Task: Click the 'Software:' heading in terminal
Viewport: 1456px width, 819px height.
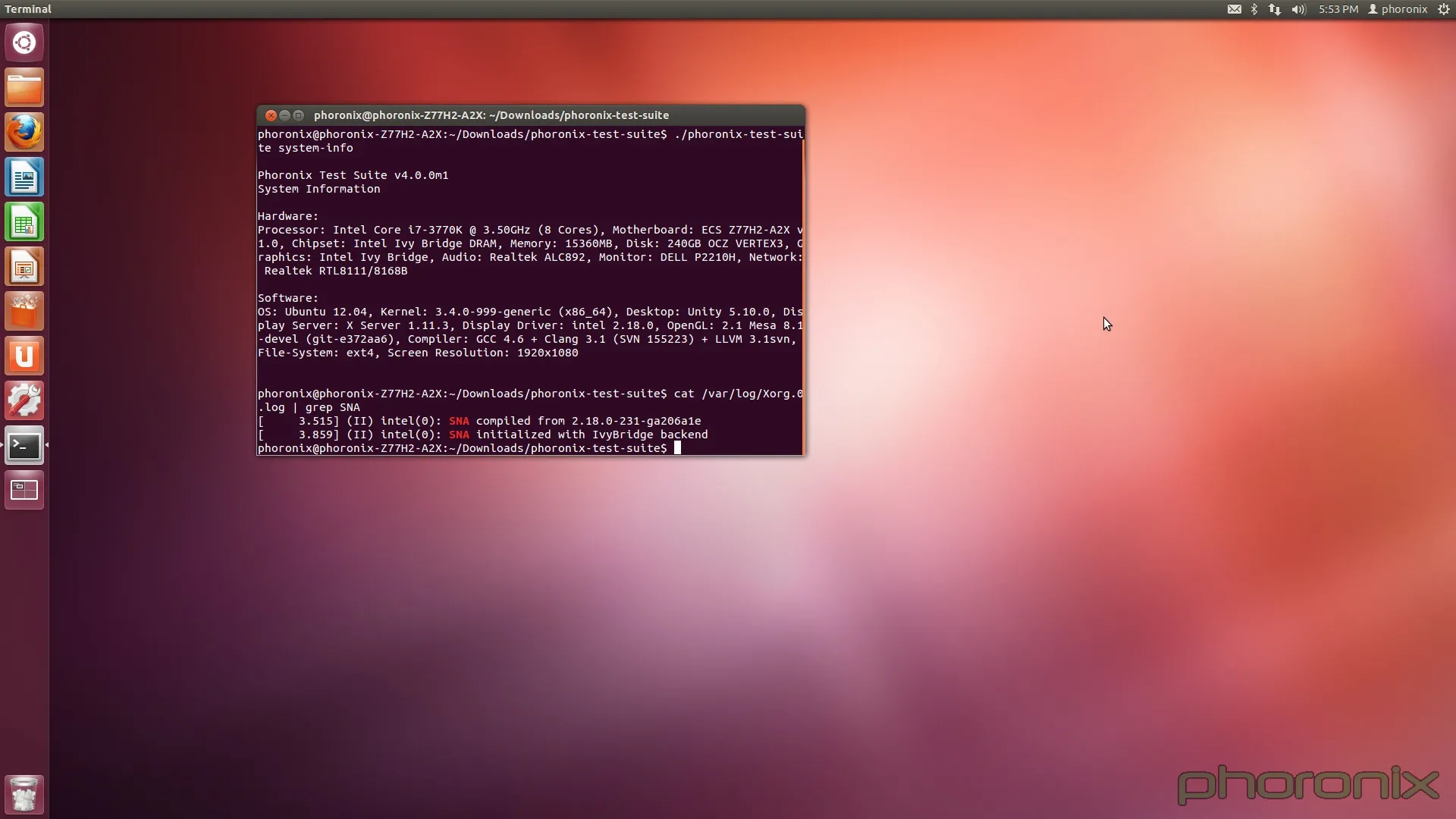Action: click(288, 298)
